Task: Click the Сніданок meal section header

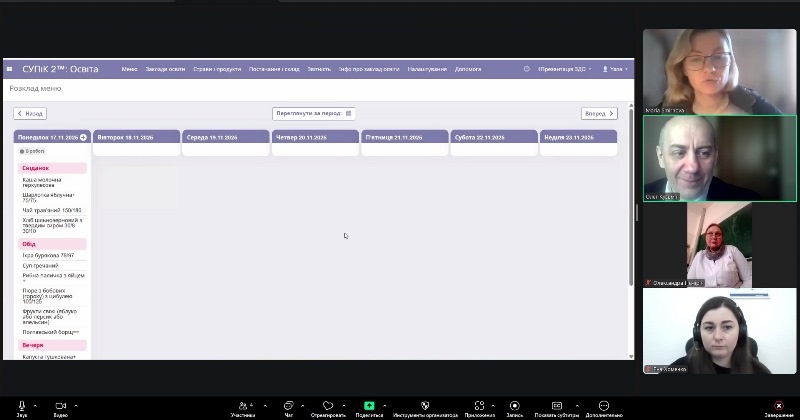Action: (52, 168)
